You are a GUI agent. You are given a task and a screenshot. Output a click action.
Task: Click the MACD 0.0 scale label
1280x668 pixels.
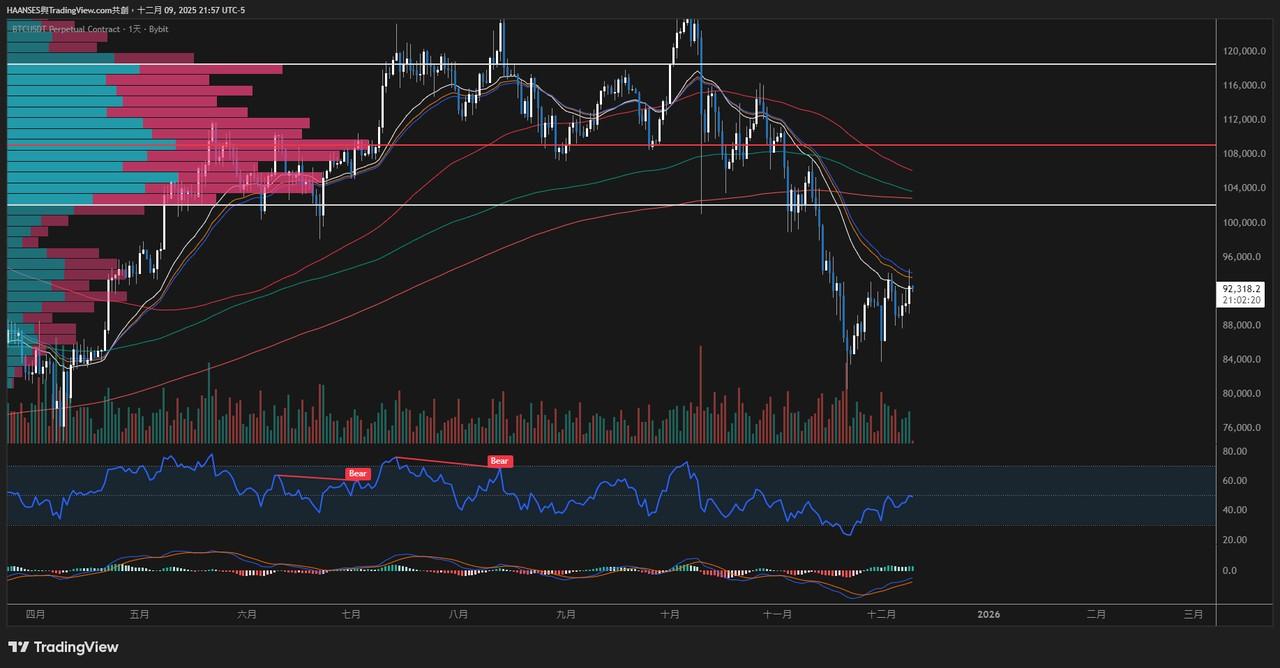[x=1229, y=570]
